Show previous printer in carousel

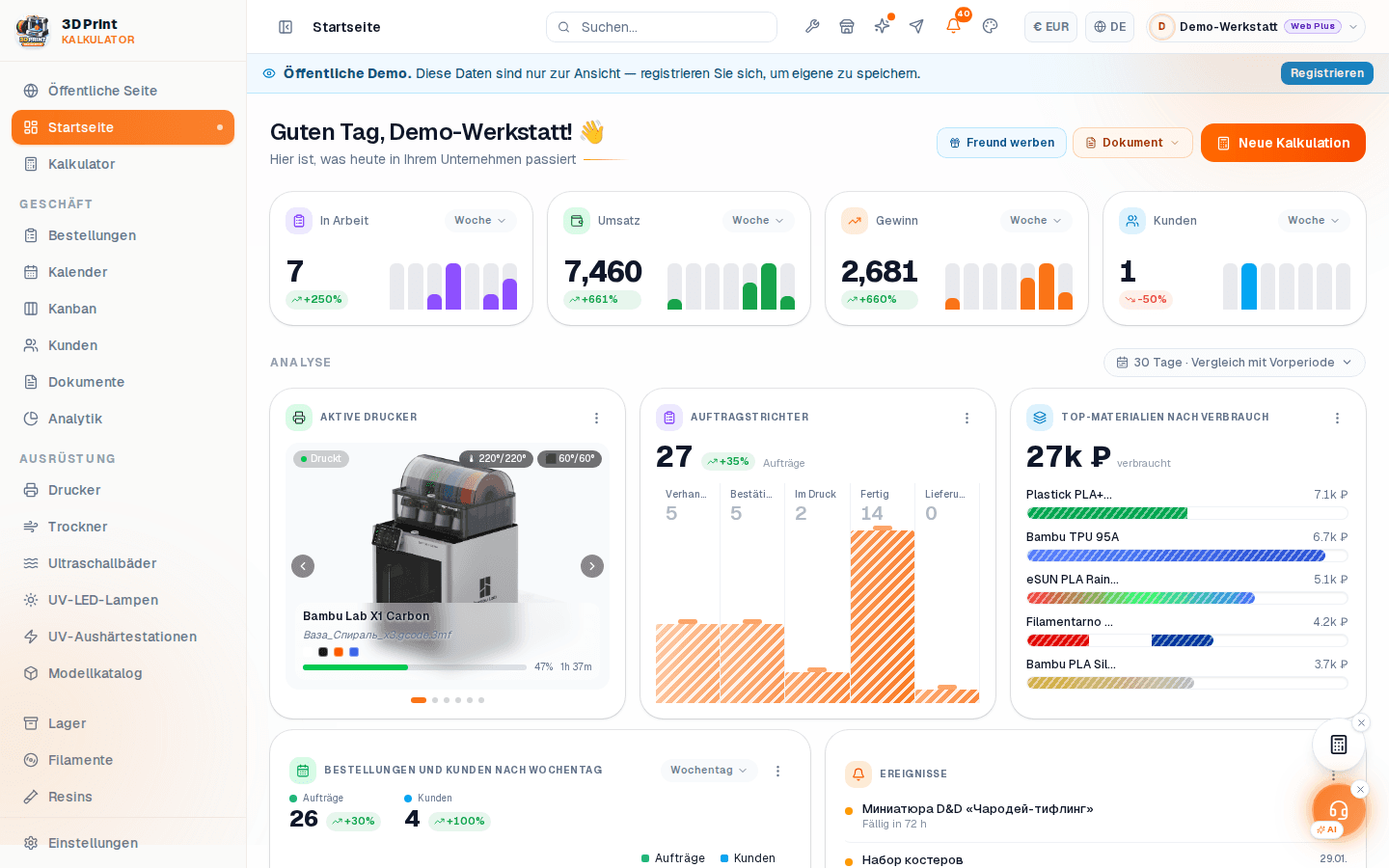pos(303,566)
